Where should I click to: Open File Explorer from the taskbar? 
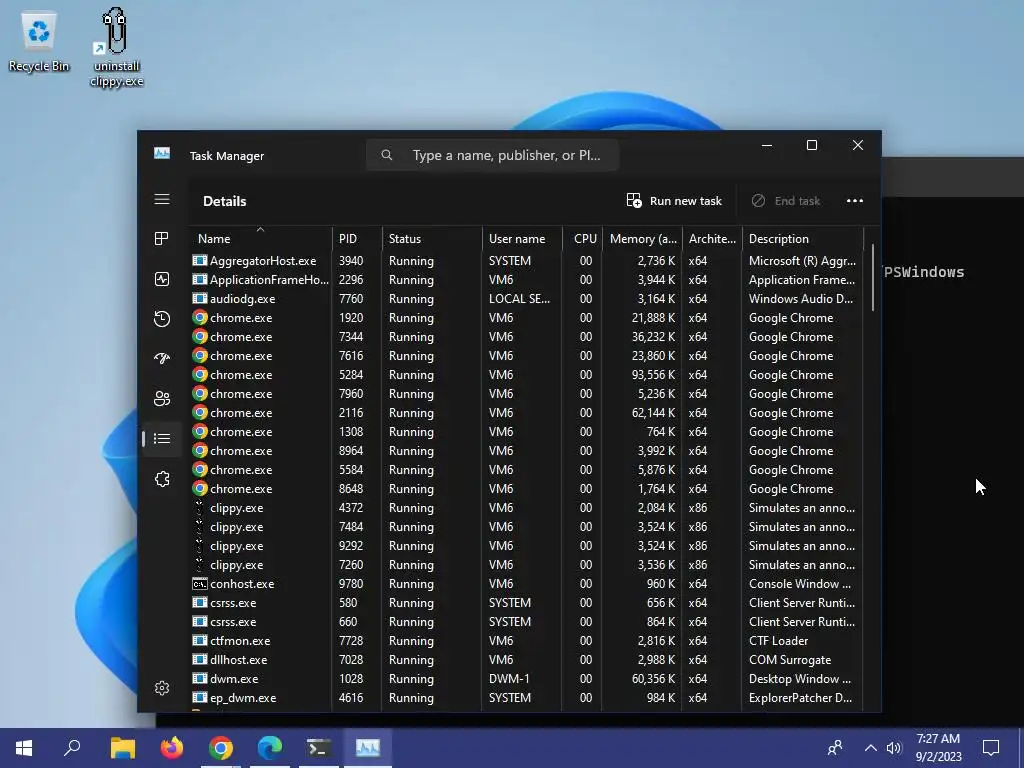click(122, 748)
